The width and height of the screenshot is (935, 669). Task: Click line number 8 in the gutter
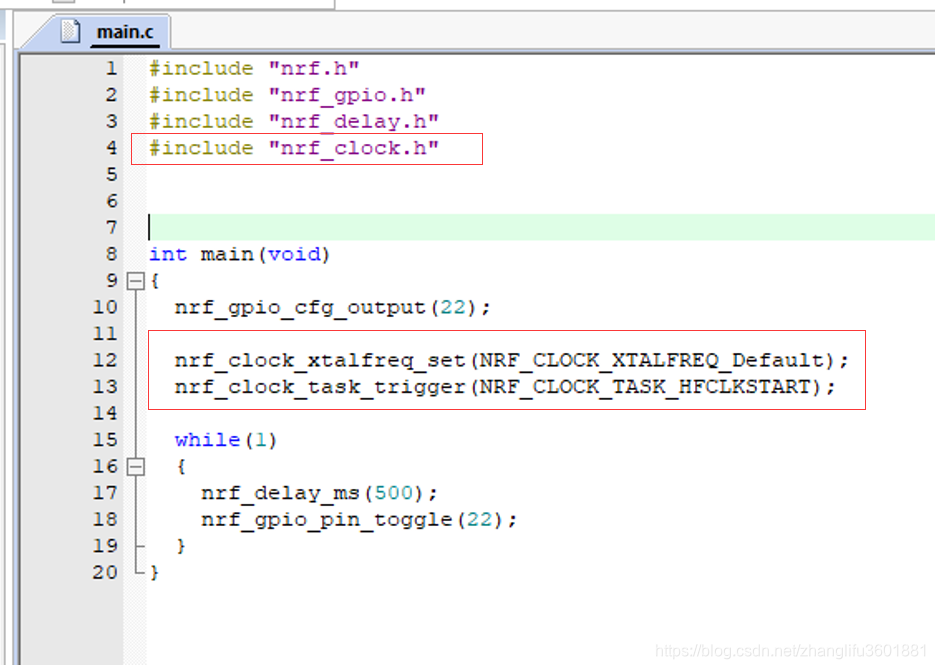112,254
